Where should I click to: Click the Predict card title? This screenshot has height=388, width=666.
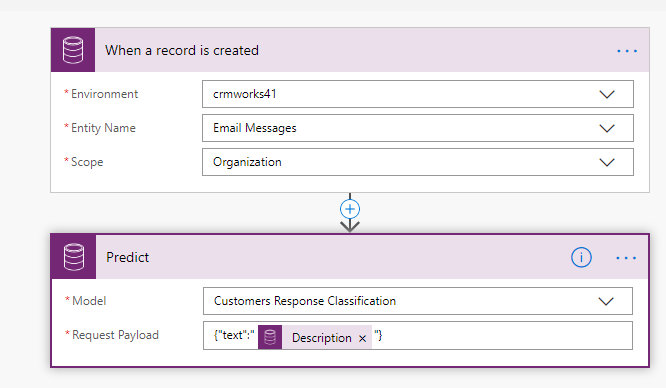(127, 258)
